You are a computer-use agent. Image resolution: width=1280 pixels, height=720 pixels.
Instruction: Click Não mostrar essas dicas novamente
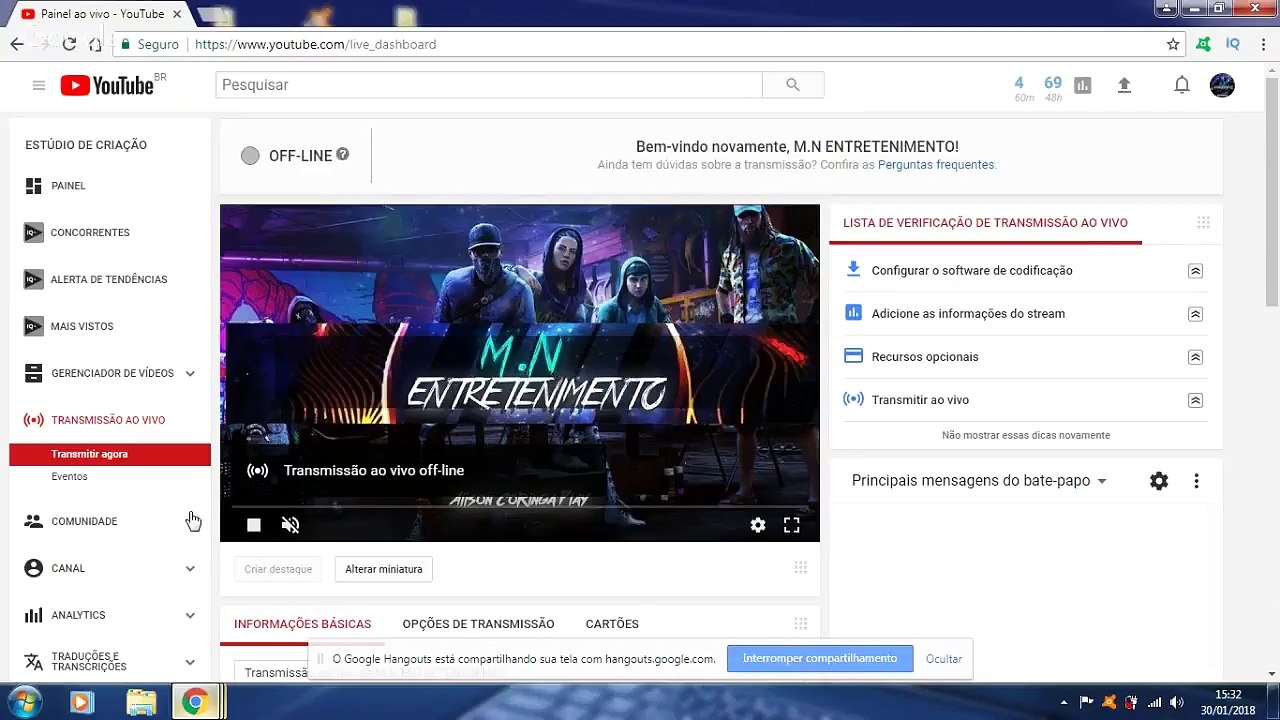(1026, 435)
